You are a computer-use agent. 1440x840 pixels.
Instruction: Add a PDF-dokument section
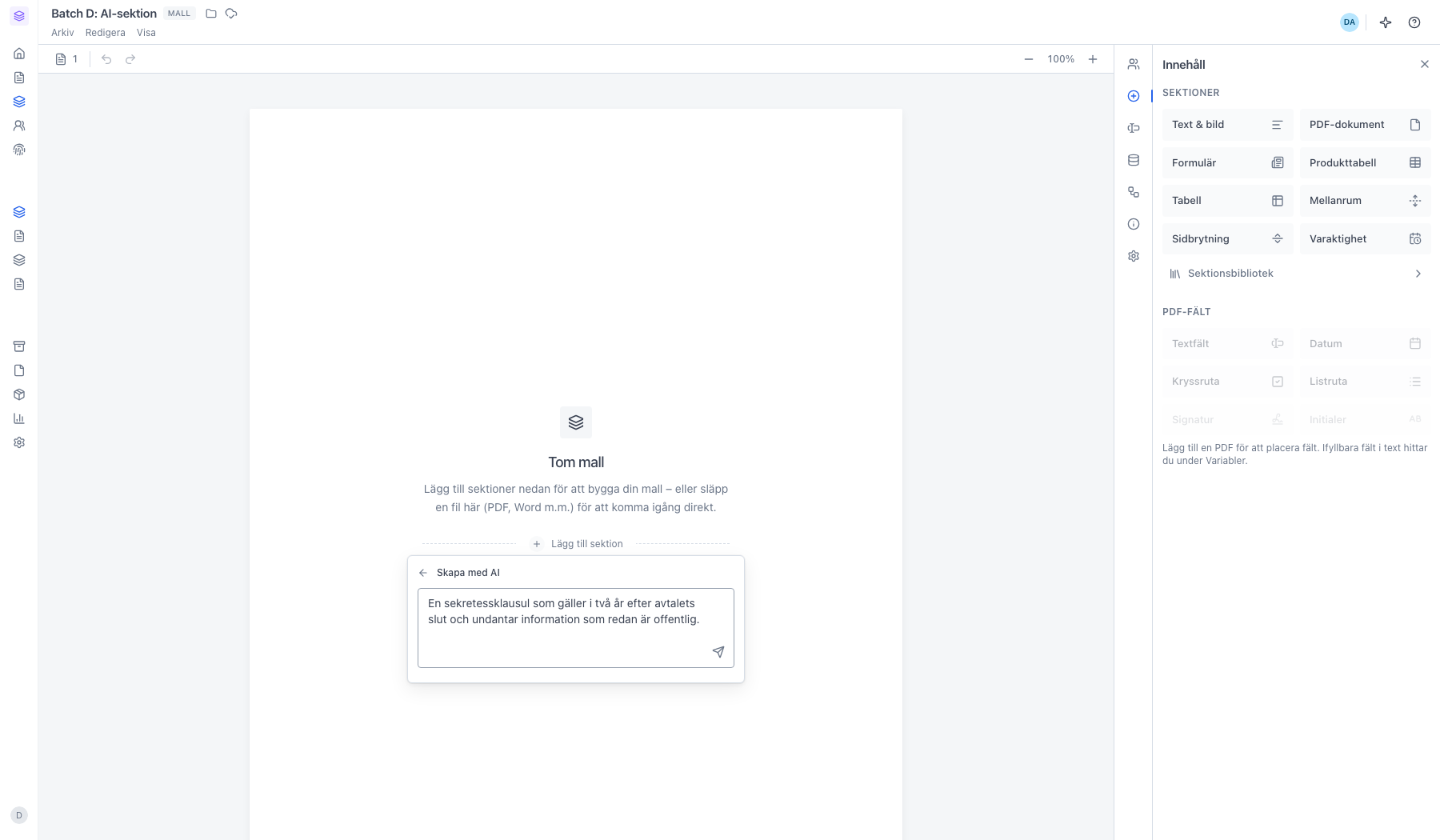point(1366,125)
